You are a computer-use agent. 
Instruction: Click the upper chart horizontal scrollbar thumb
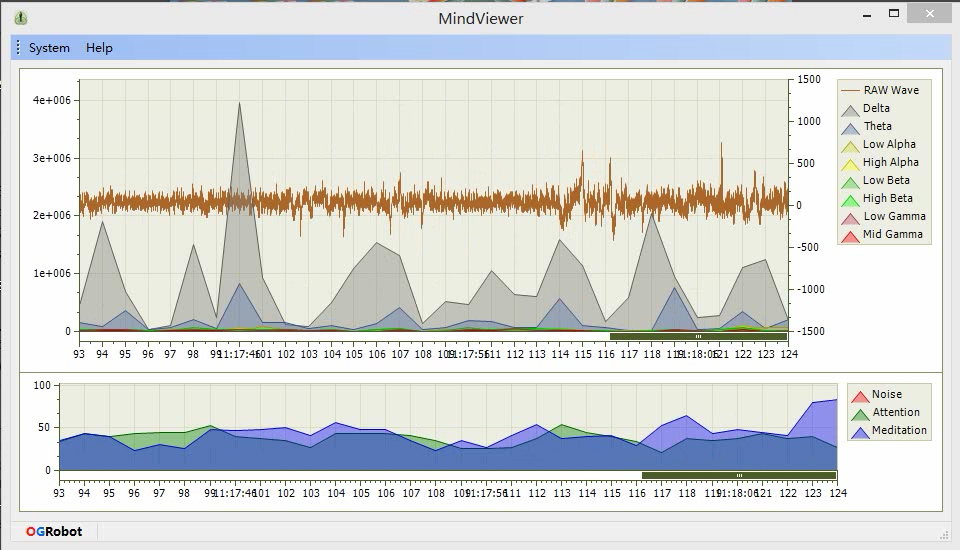(699, 336)
